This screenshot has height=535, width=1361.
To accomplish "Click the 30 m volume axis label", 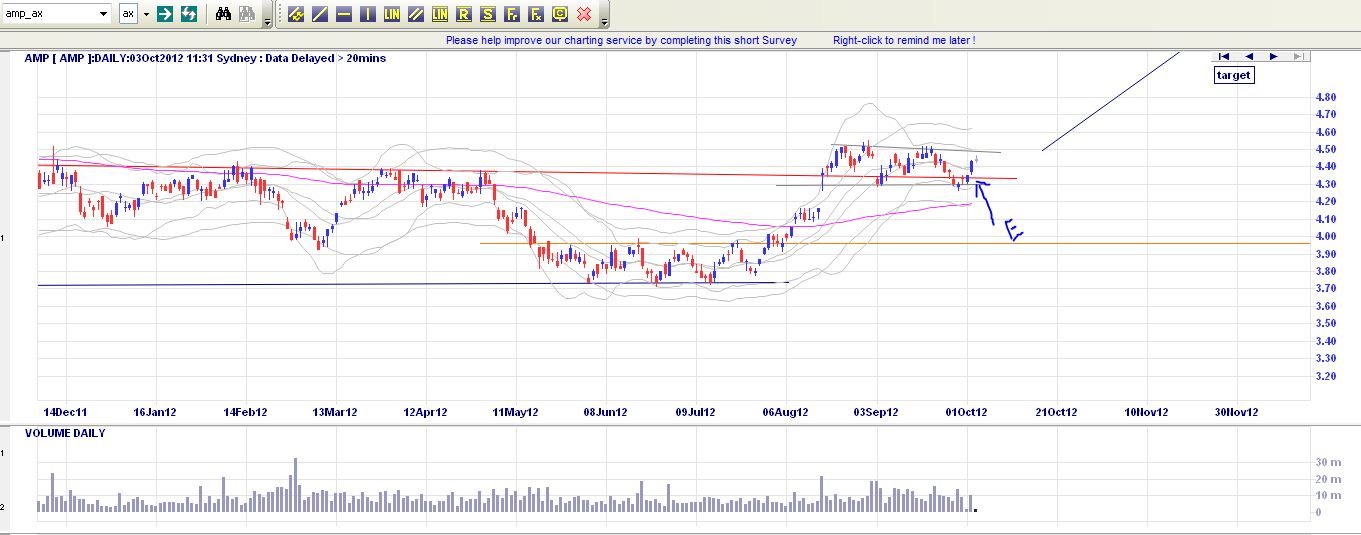I will (x=1328, y=462).
